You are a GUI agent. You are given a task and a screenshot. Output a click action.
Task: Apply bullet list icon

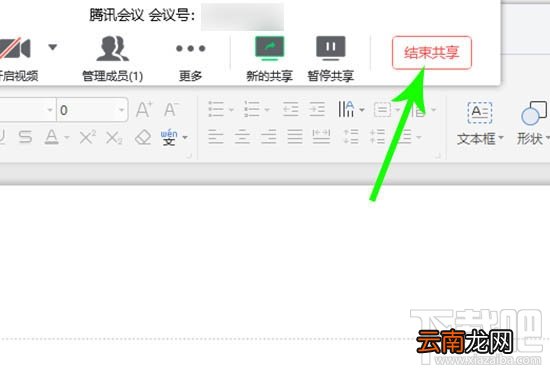tap(216, 109)
